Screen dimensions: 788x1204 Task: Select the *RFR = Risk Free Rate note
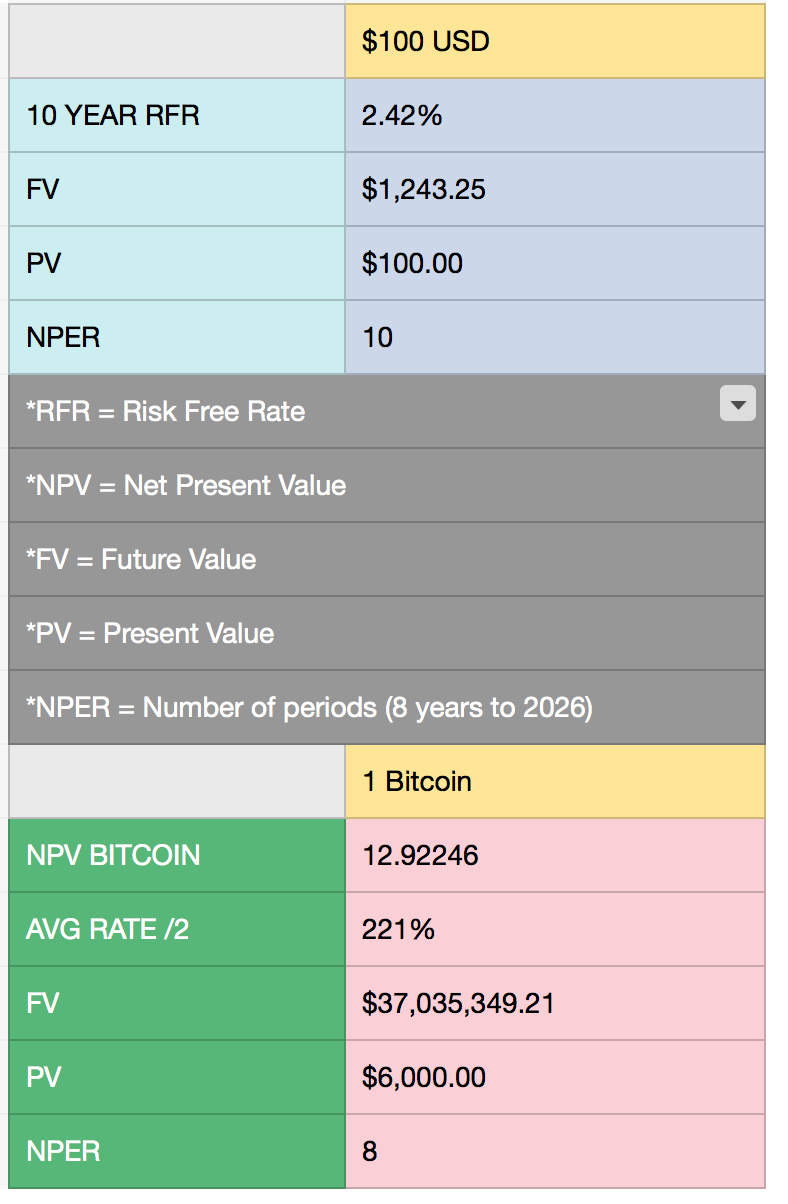tap(387, 411)
